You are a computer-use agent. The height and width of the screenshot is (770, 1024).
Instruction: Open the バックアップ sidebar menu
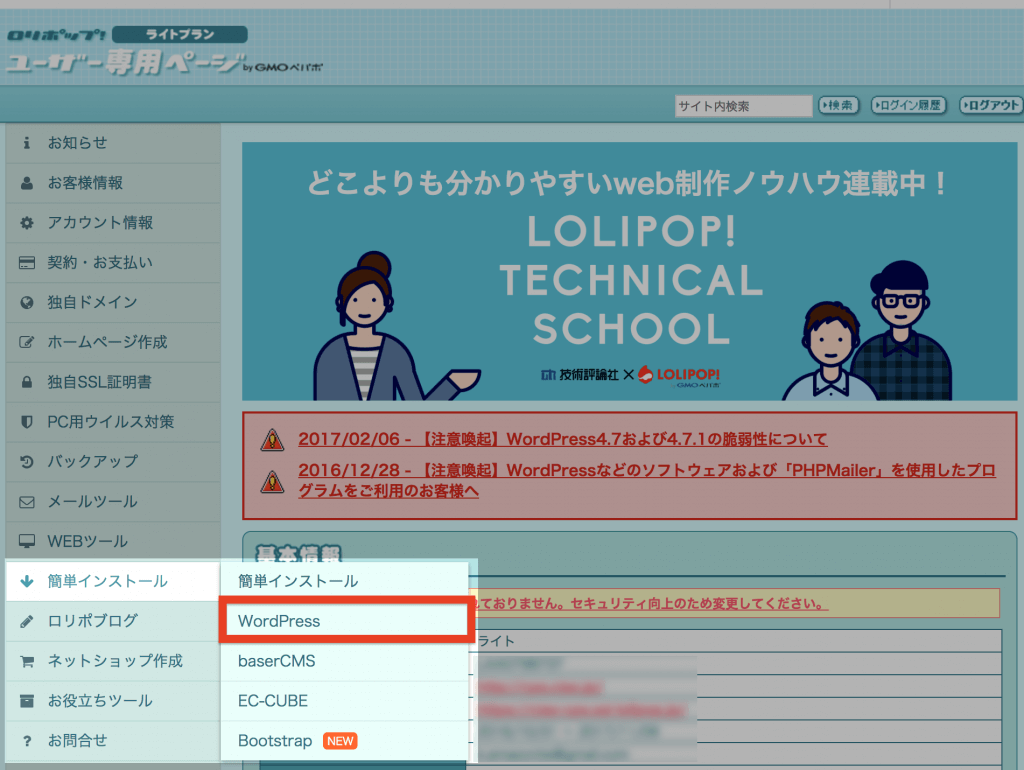coord(113,462)
